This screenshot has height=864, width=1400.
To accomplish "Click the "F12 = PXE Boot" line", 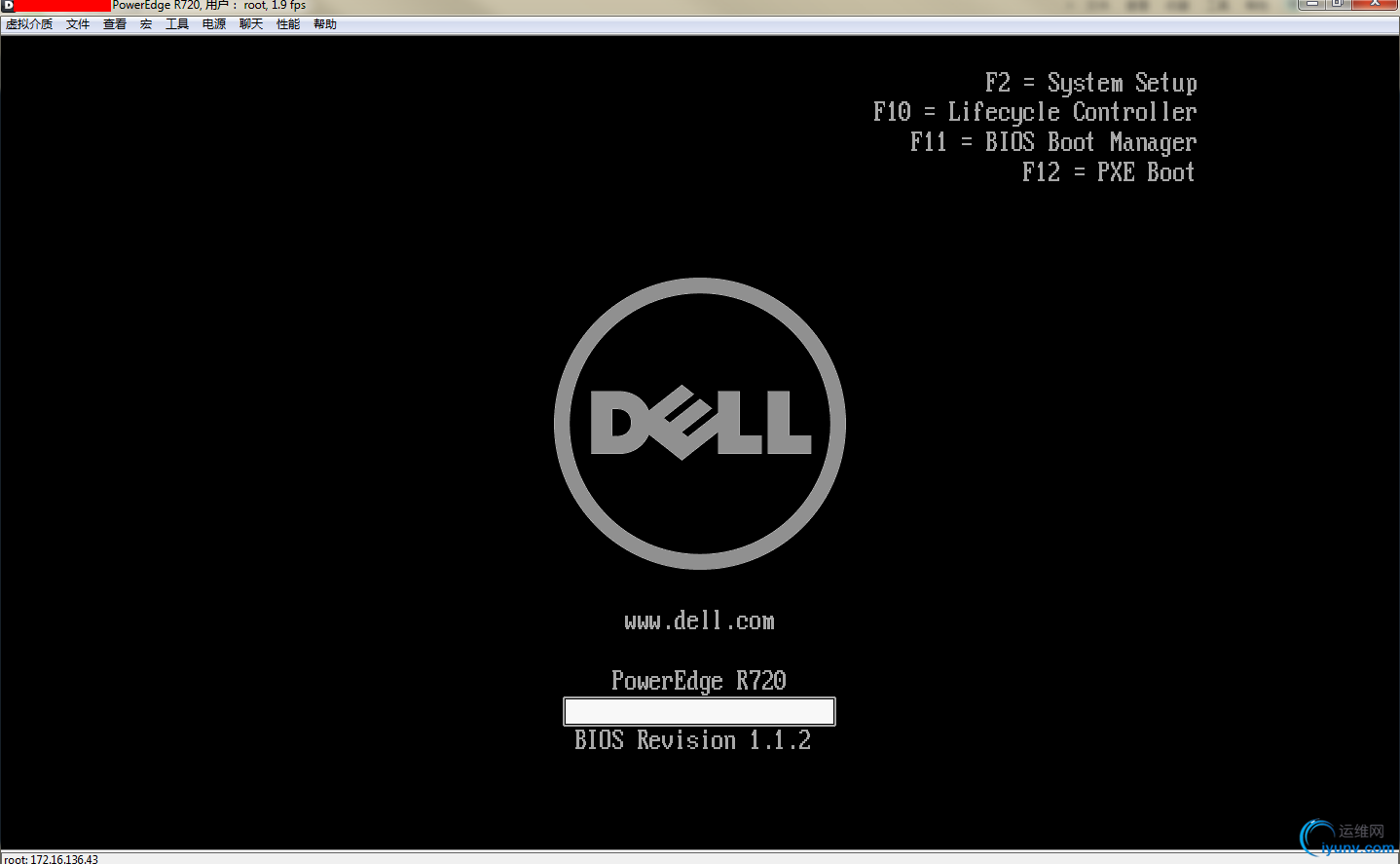I will click(1109, 172).
